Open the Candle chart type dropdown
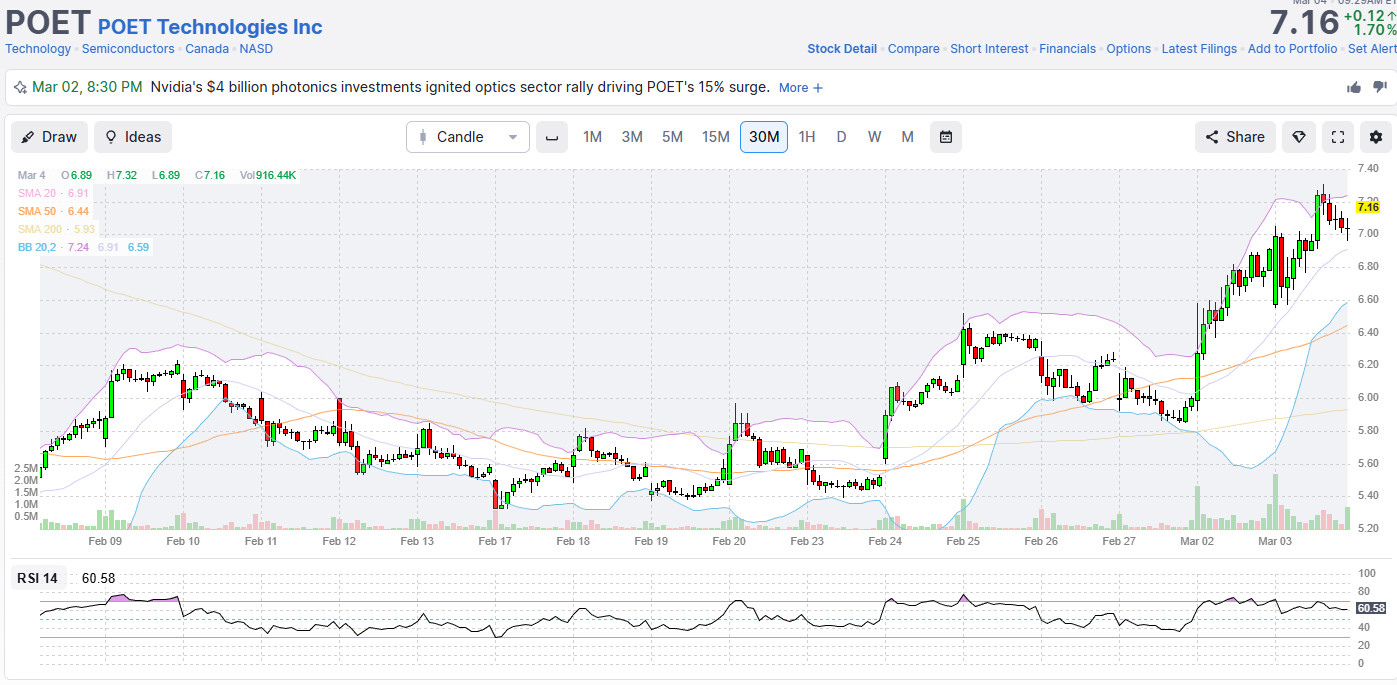Image resolution: width=1397 pixels, height=685 pixels. click(467, 137)
